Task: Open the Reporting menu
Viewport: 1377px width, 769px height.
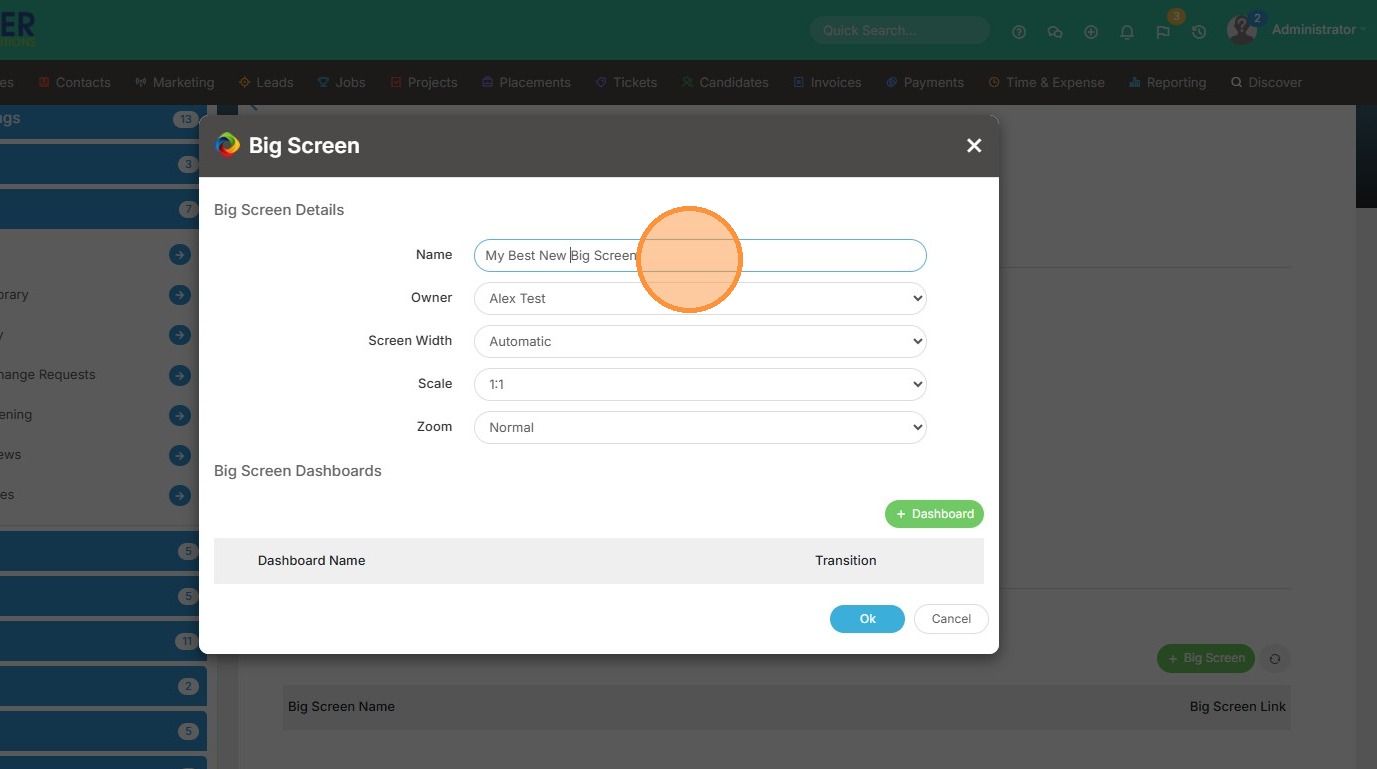Action: 1167,82
